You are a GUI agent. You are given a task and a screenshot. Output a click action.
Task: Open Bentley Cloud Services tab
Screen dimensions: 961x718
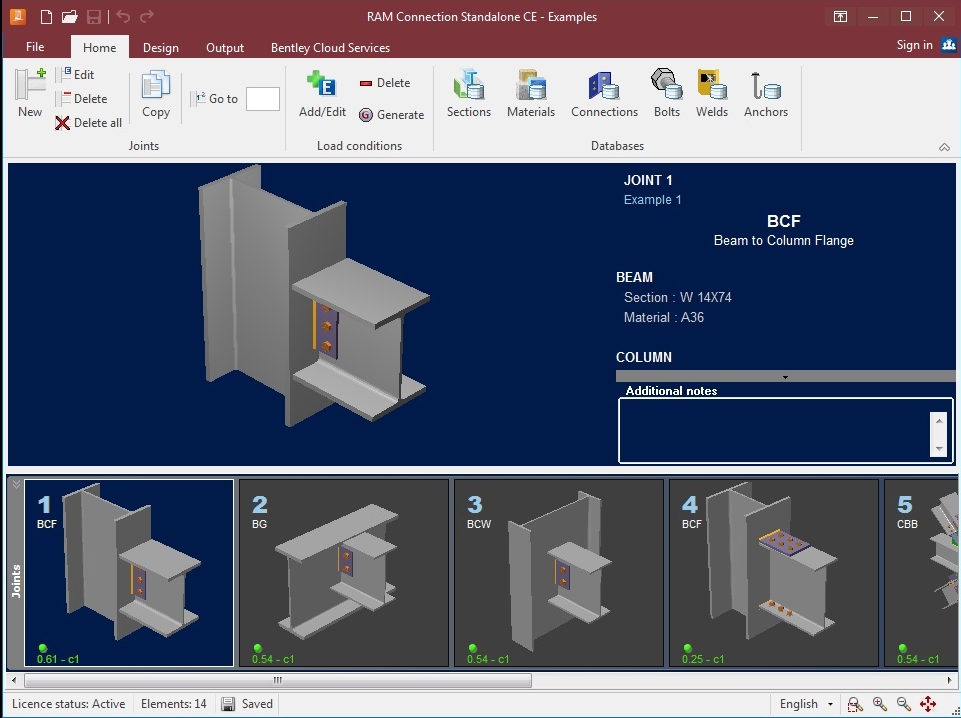click(330, 47)
